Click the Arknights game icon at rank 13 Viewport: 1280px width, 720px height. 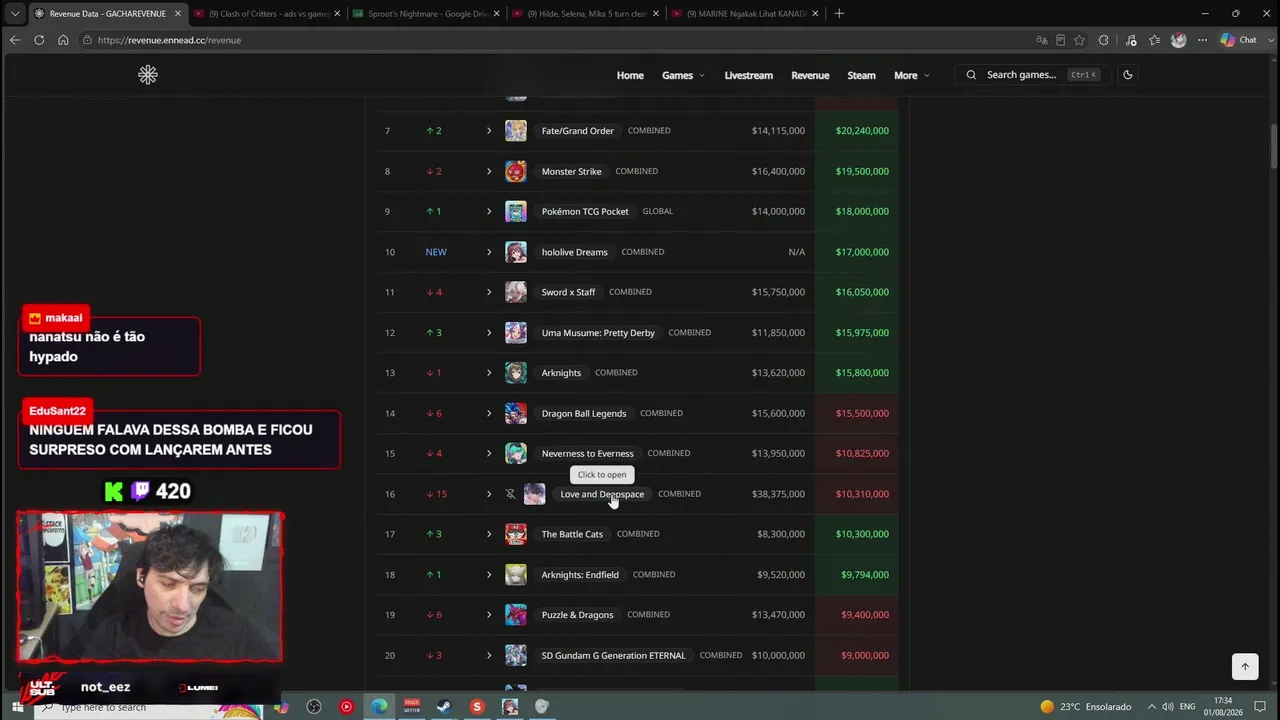click(x=516, y=373)
